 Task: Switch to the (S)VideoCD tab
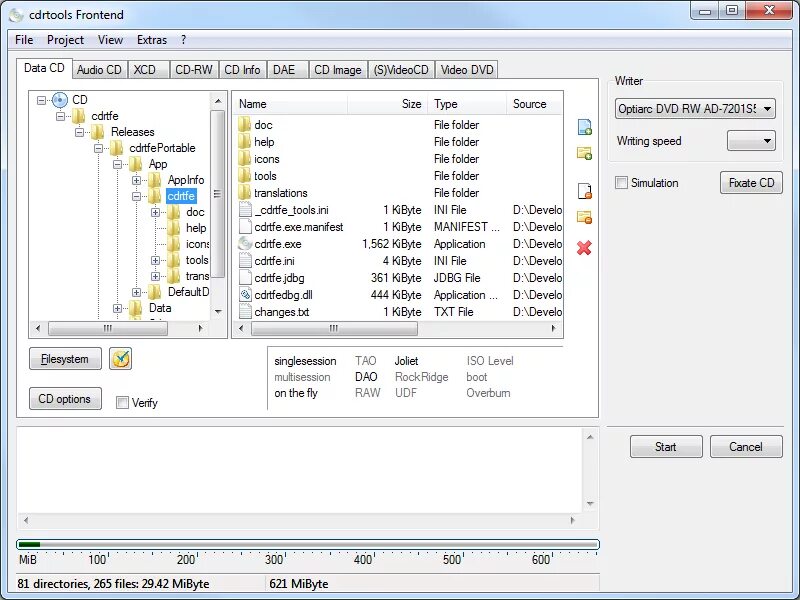[x=401, y=70]
